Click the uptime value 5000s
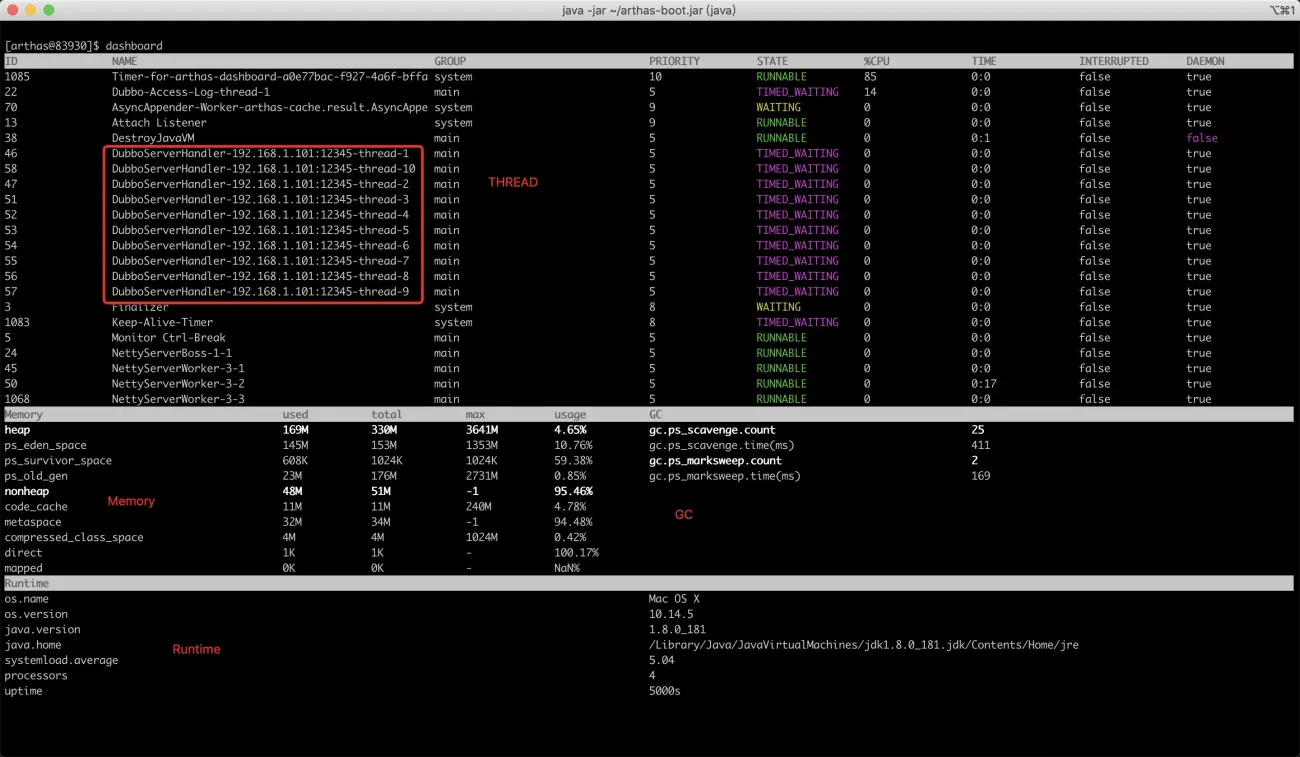1300x757 pixels. pyautogui.click(x=664, y=691)
